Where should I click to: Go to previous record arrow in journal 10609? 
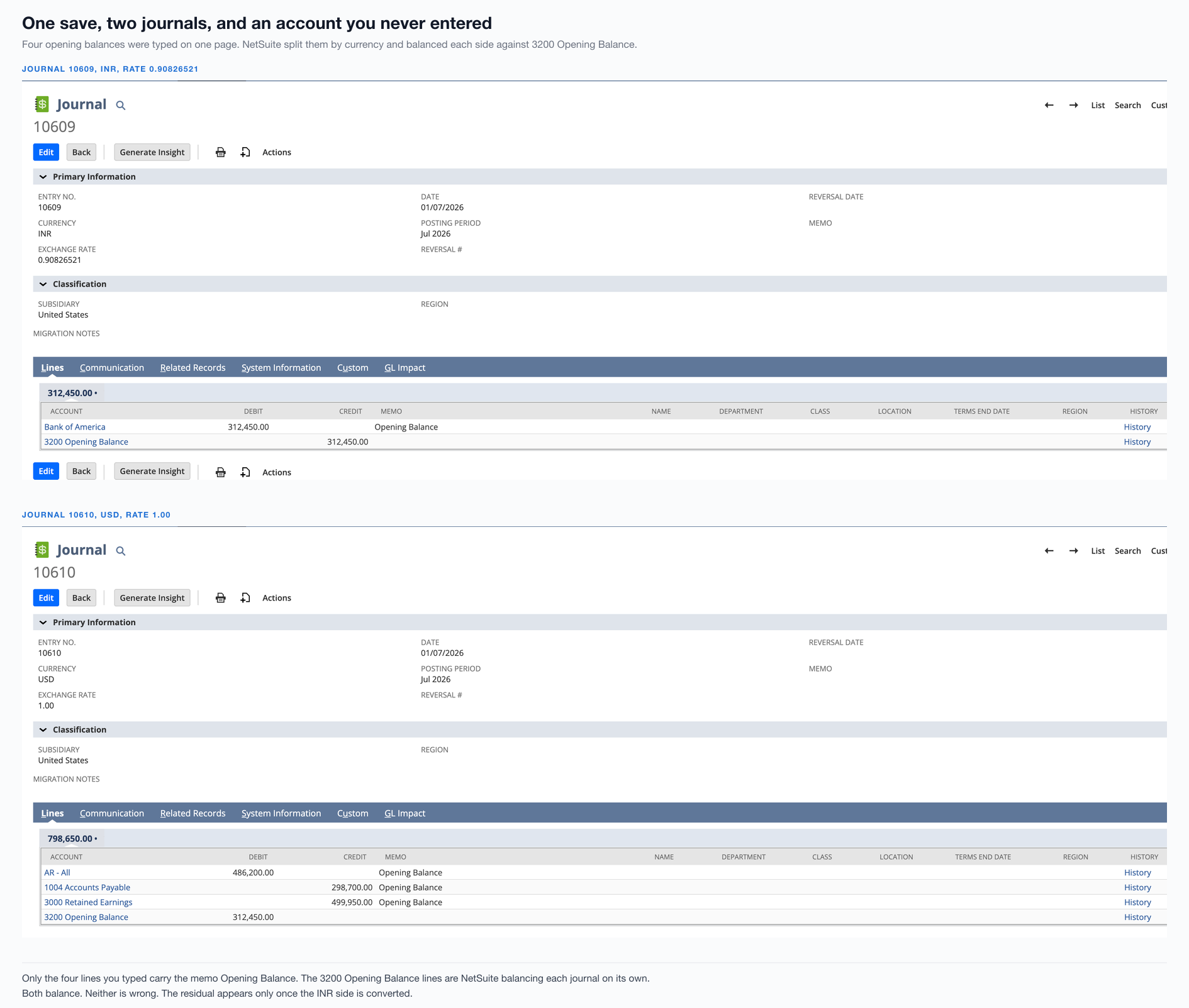pos(1049,105)
